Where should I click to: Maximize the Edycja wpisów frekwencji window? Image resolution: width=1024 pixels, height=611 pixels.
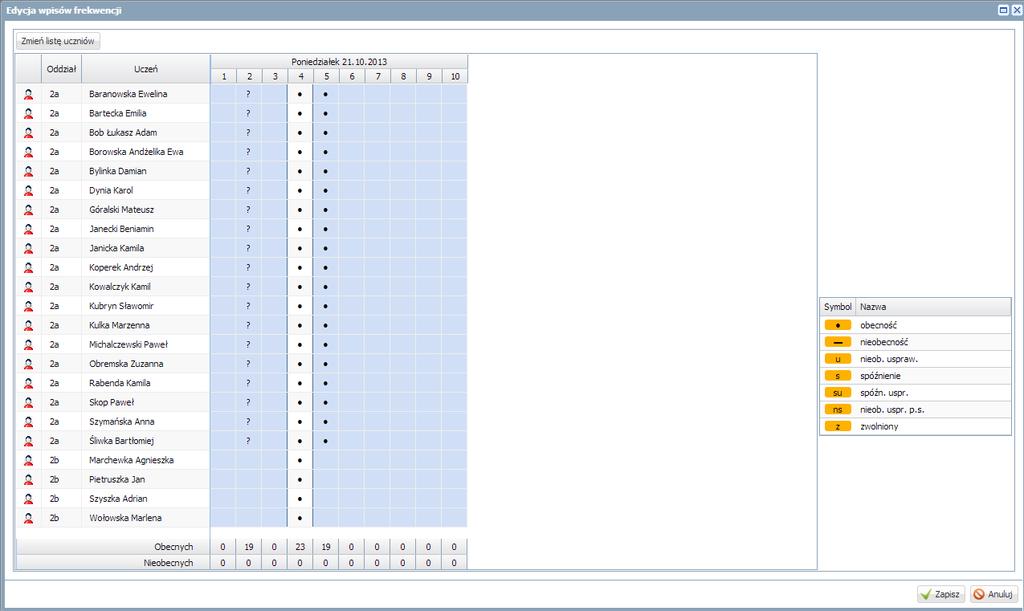1004,10
